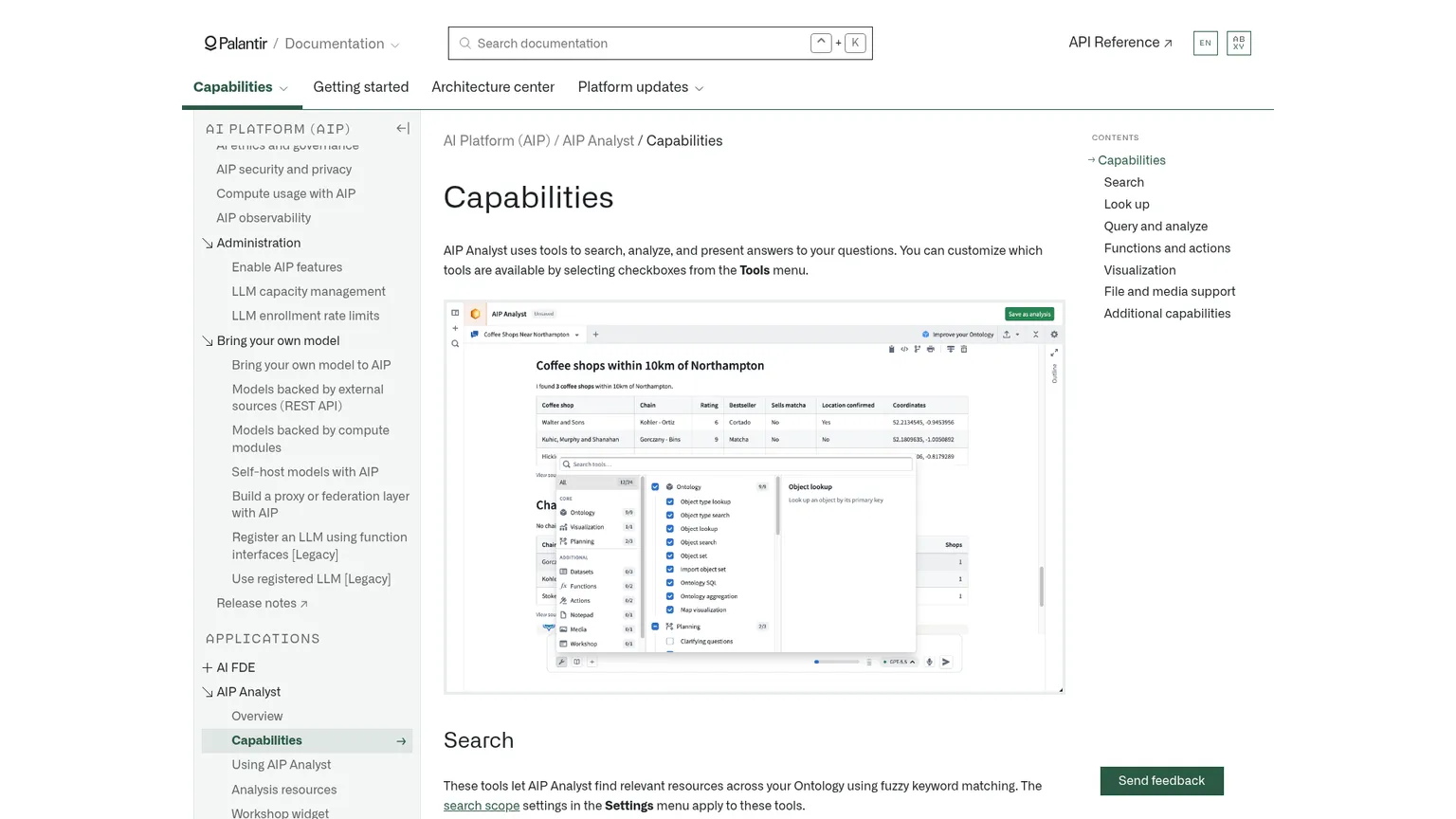Open the Coffee Shops Near Northampton tab dropdown

tap(576, 335)
